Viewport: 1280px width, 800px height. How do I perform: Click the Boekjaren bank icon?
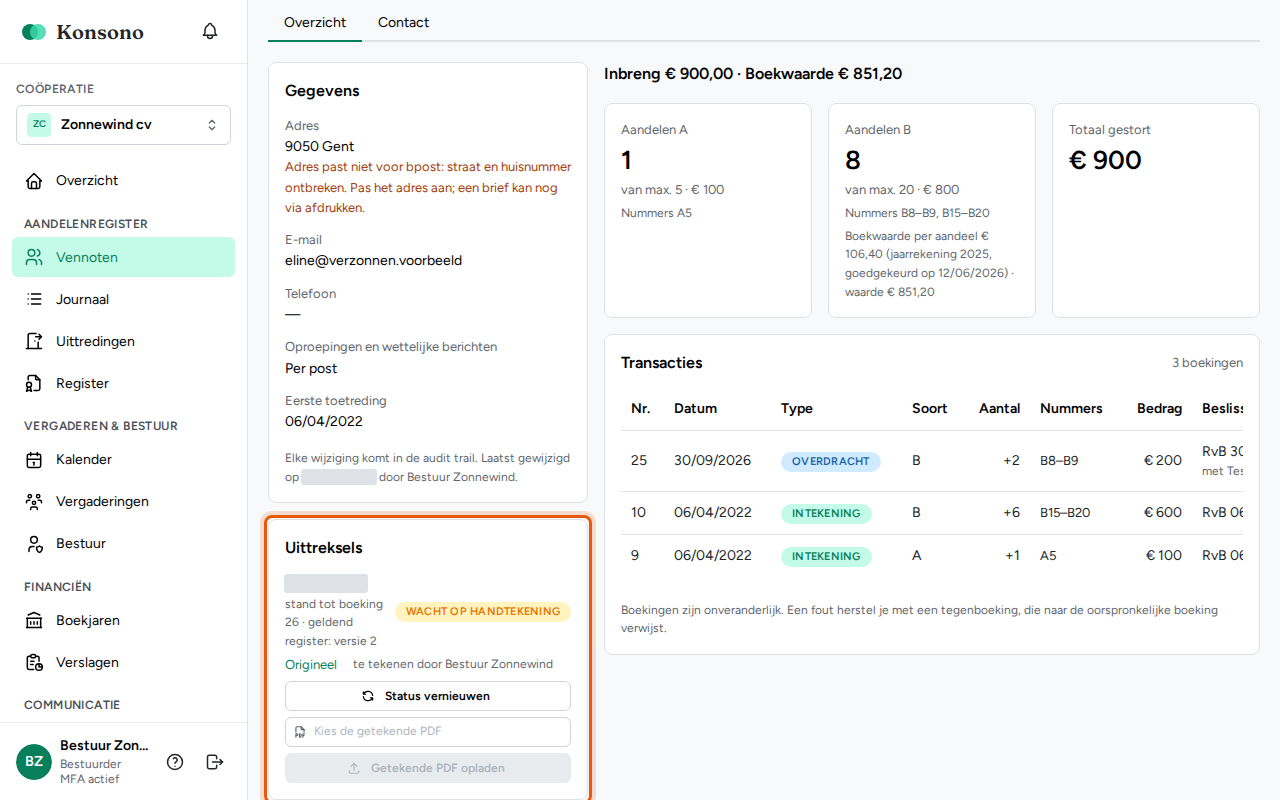tap(34, 621)
